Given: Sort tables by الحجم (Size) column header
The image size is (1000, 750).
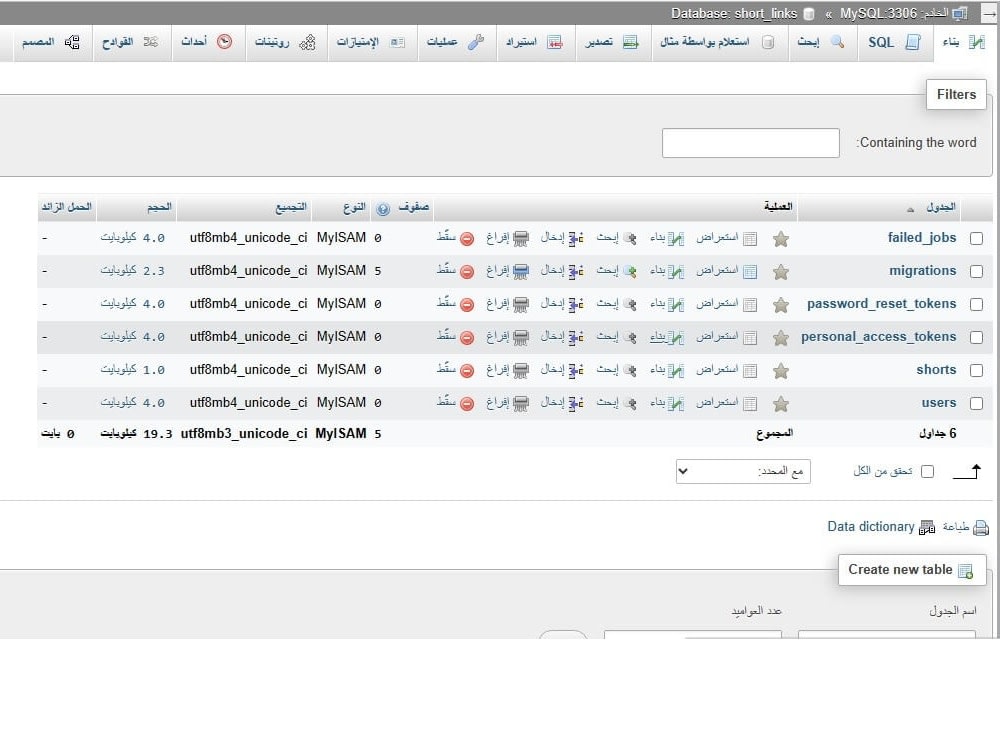Looking at the screenshot, I should tap(159, 207).
